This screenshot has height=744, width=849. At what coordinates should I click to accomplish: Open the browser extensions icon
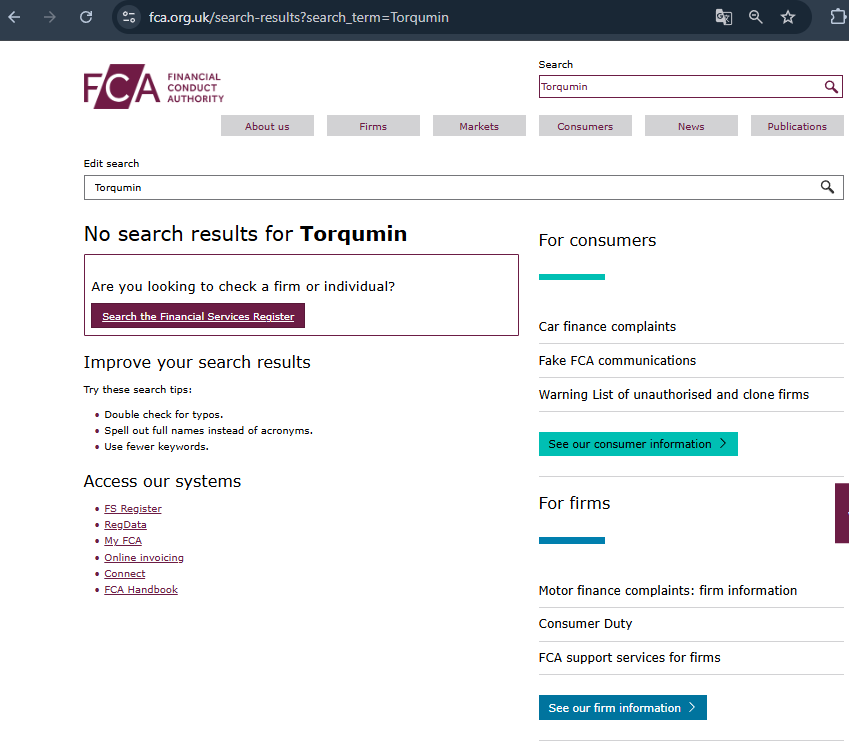point(838,17)
